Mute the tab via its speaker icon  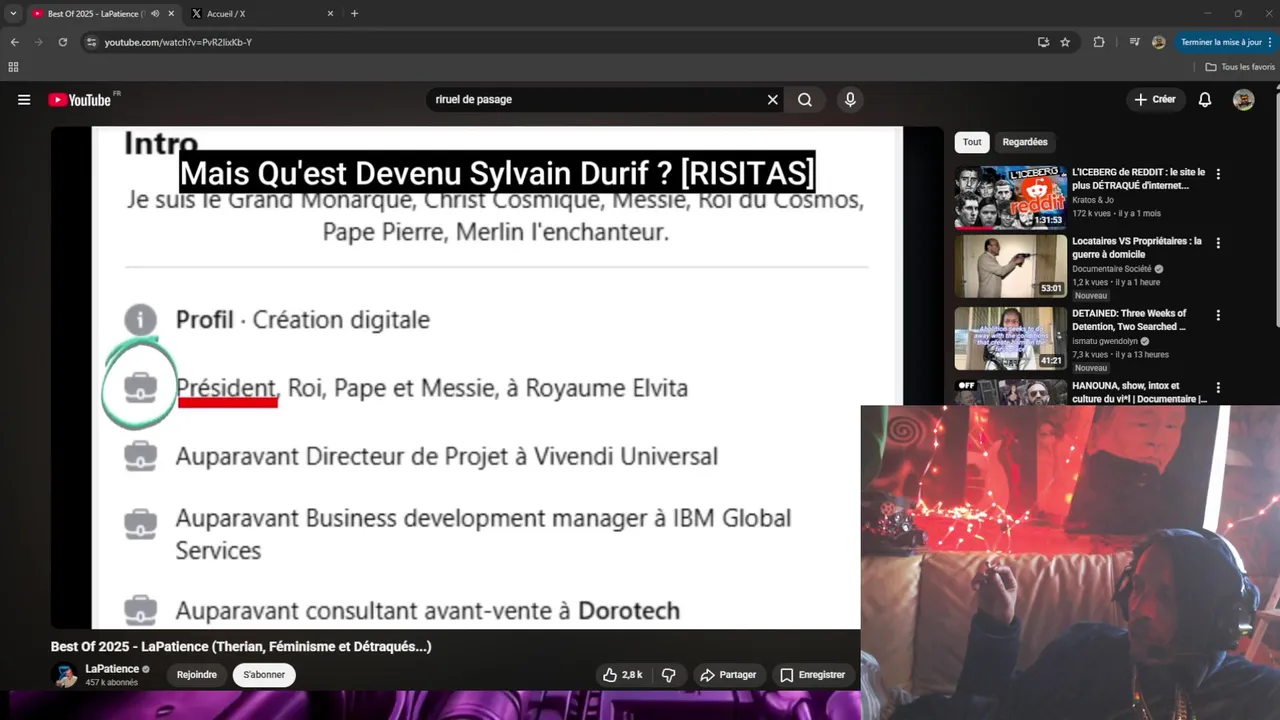tap(154, 14)
